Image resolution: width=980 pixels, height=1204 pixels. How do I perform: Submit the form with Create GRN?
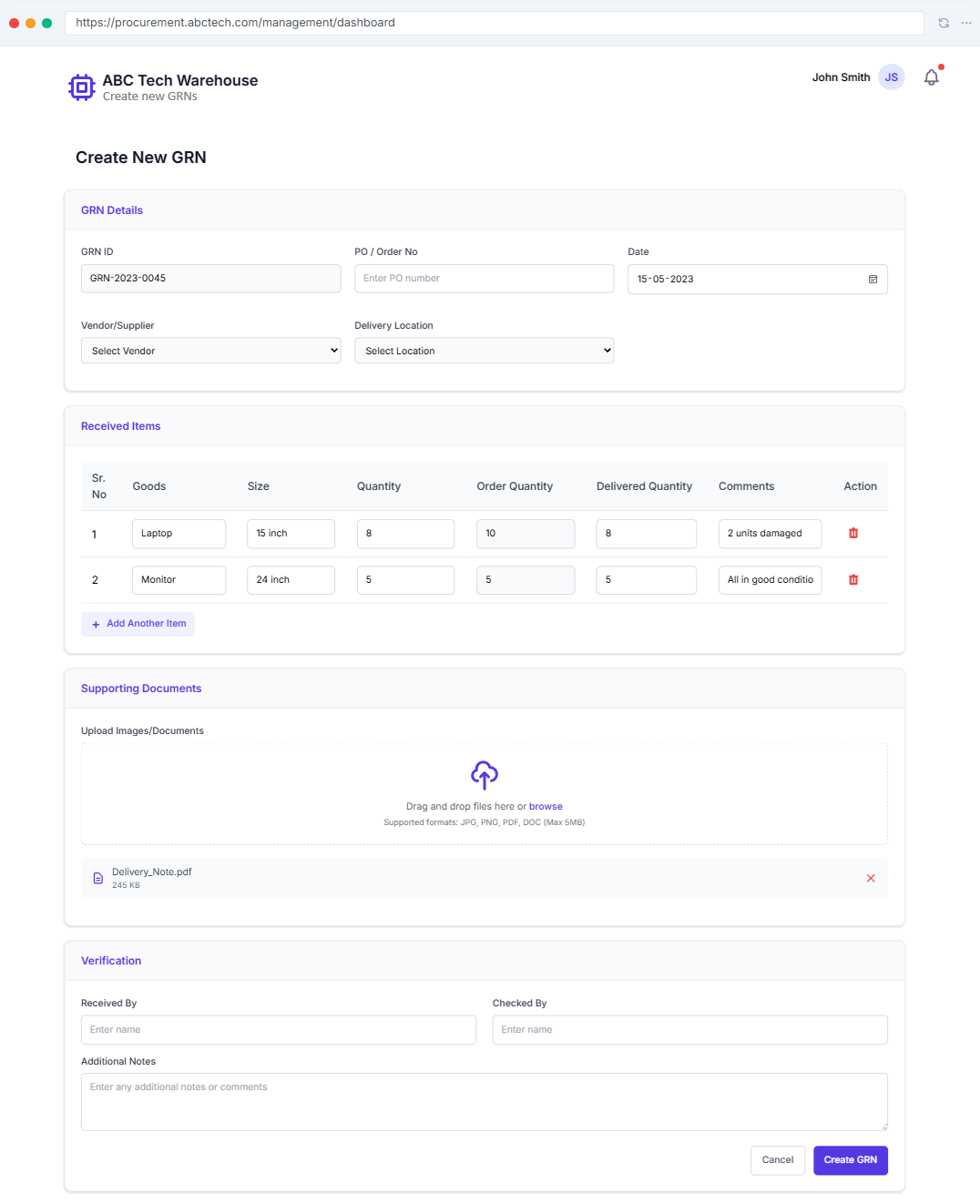(851, 1160)
